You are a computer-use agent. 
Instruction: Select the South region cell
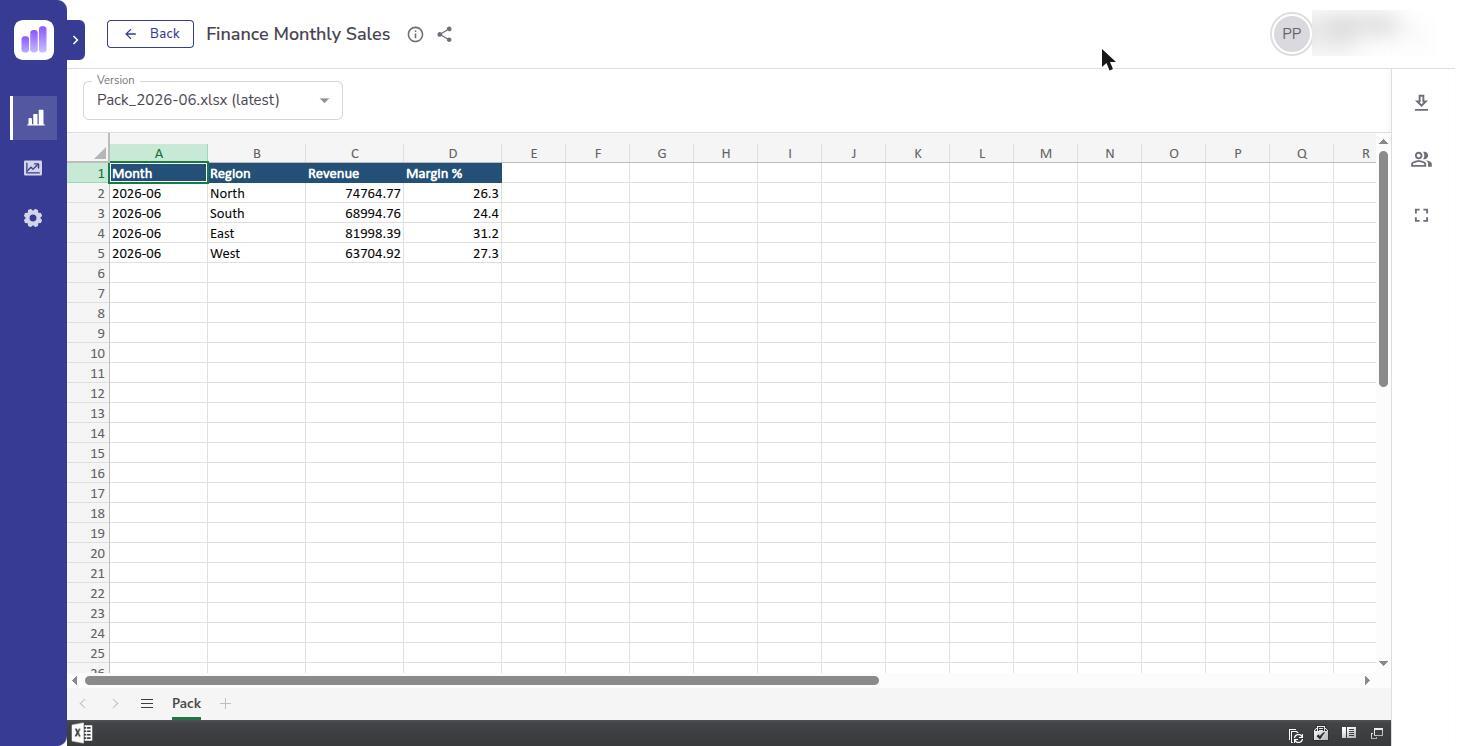pos(256,213)
